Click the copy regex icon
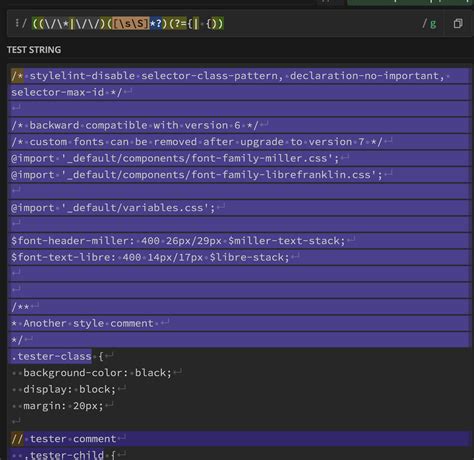Screen dimensions: 474x460 pyautogui.click(x=458, y=24)
